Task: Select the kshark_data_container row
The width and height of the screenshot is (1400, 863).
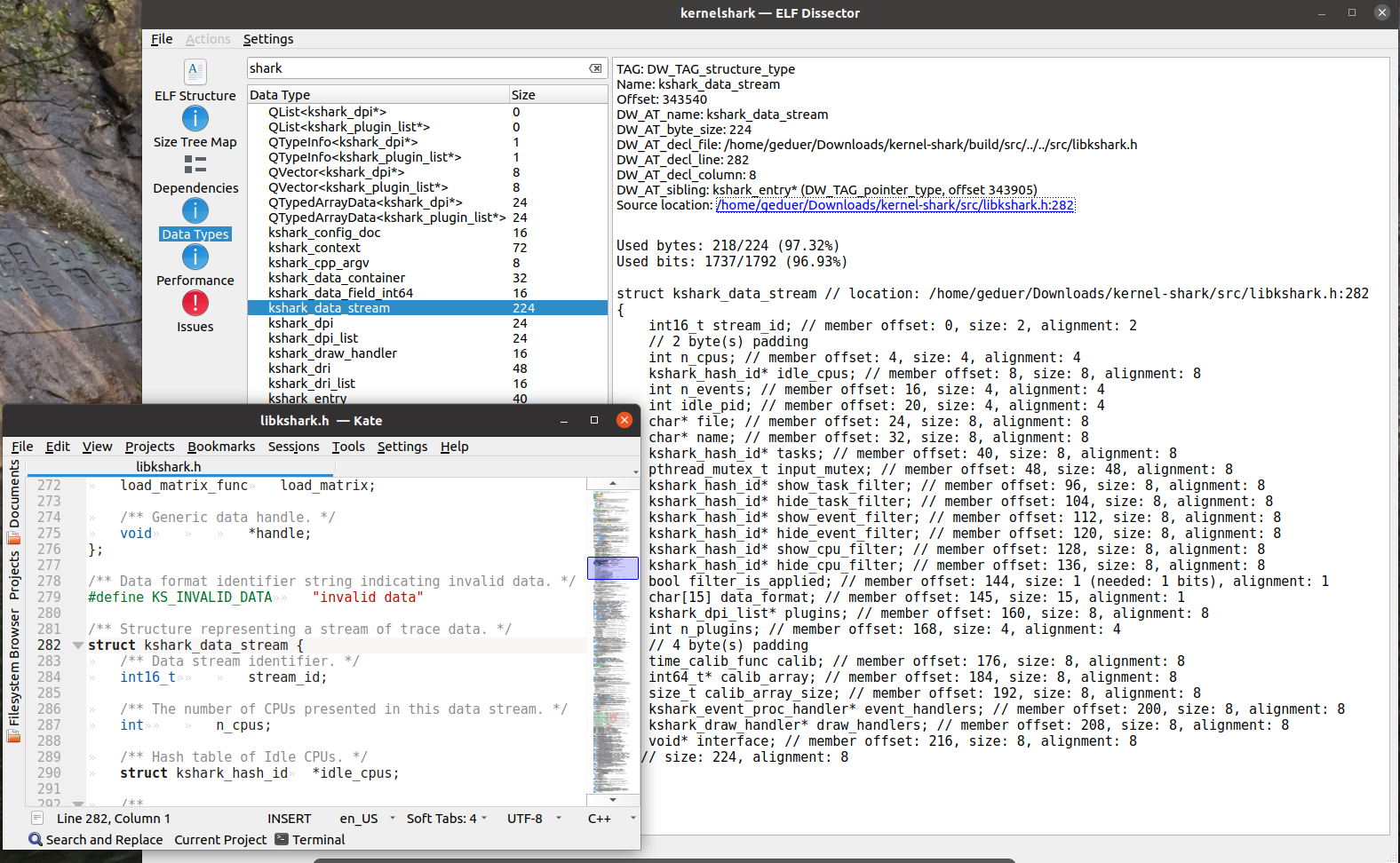Action: coord(427,278)
